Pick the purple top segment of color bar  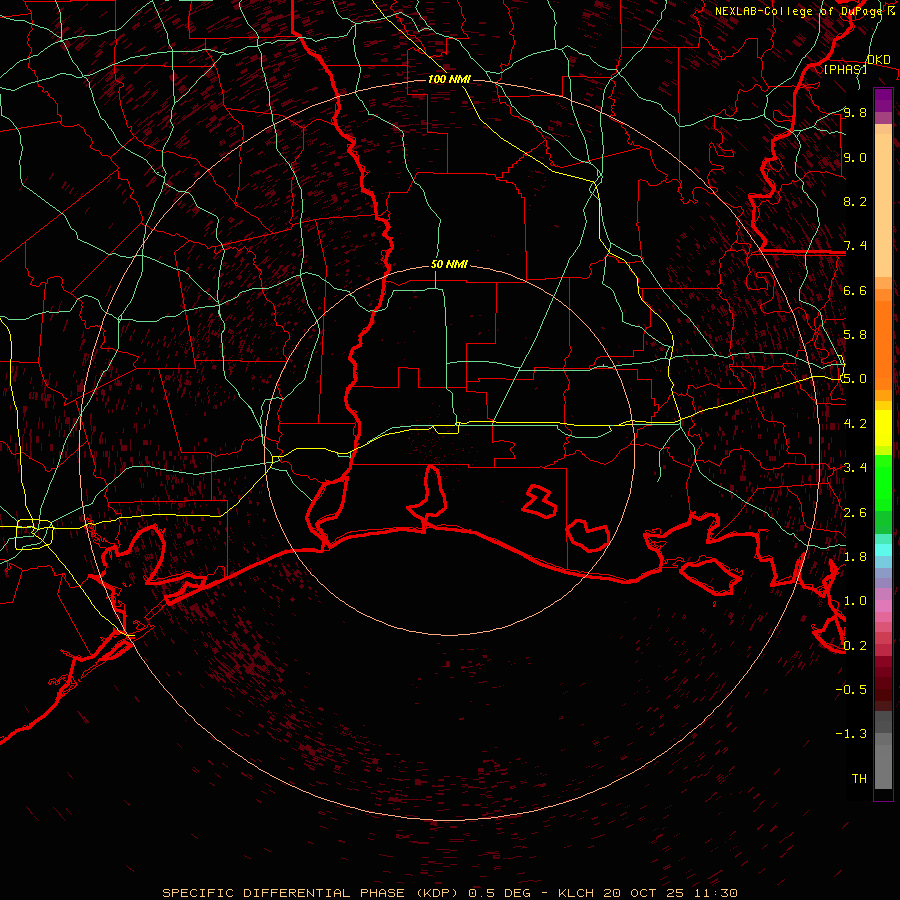click(x=883, y=100)
